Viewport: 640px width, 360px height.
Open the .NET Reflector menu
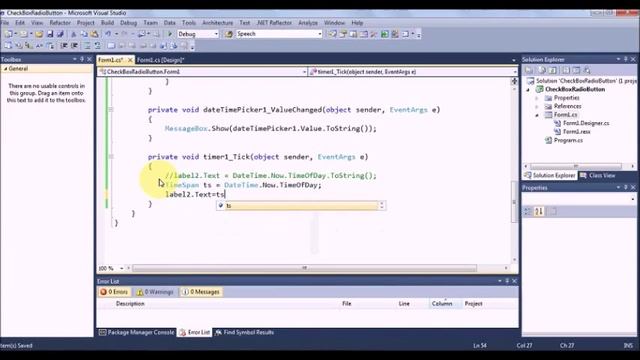(274, 23)
